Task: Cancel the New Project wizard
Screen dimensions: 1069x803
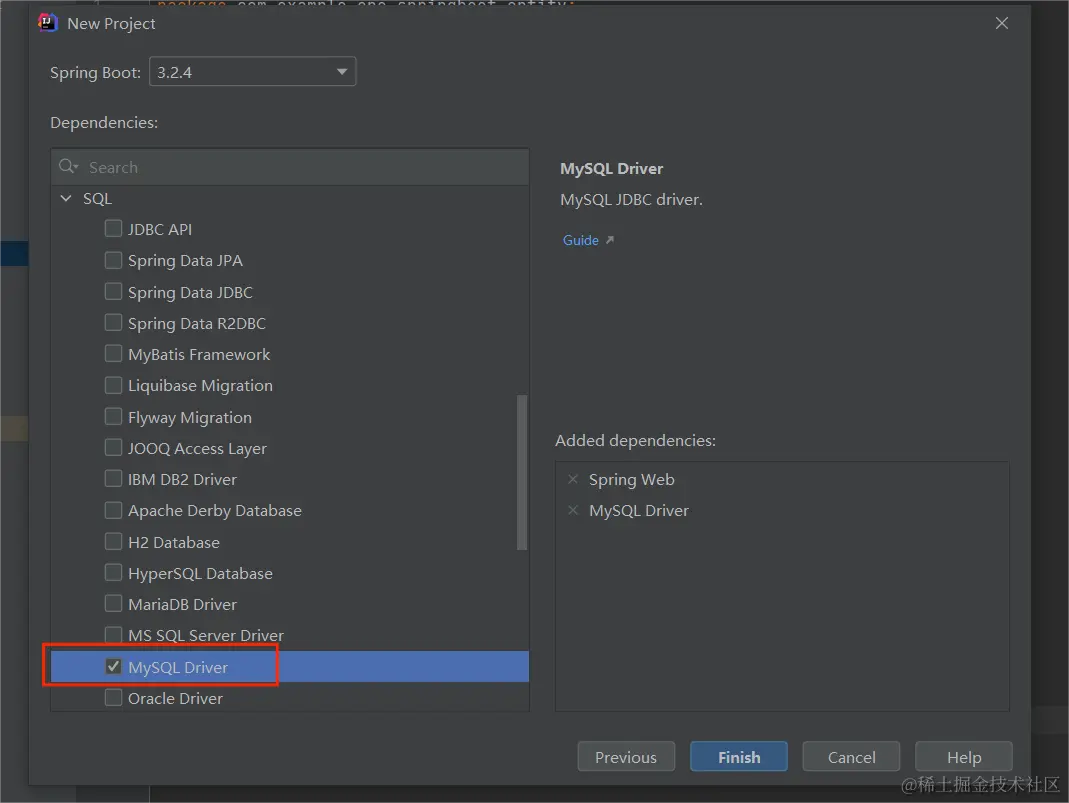Action: (851, 757)
